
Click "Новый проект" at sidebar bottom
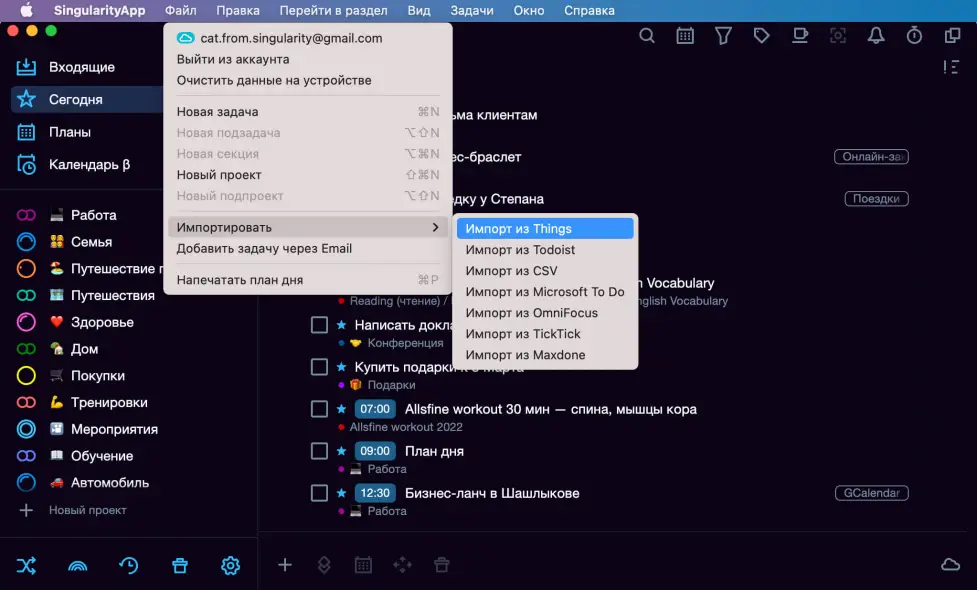pyautogui.click(x=87, y=510)
